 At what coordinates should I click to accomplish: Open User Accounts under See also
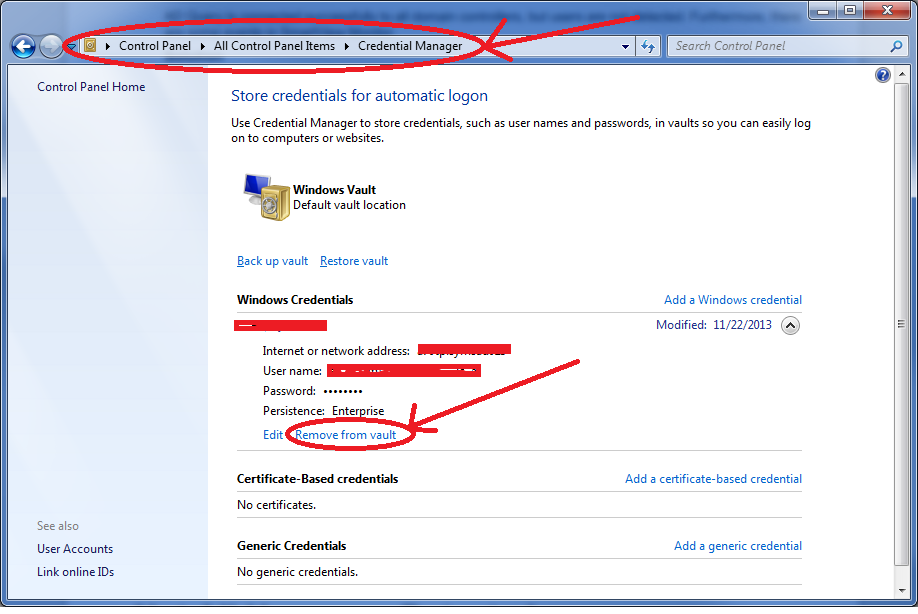75,549
